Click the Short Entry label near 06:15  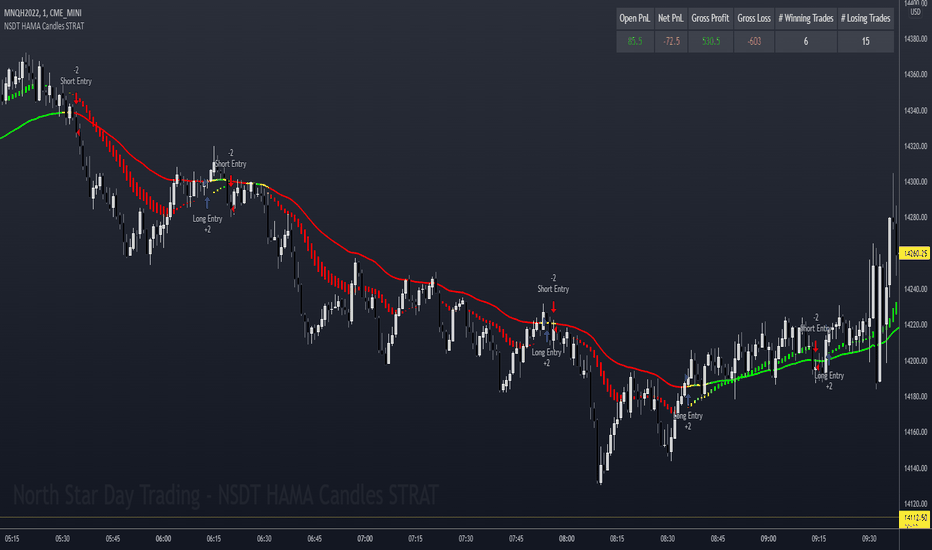click(x=231, y=164)
